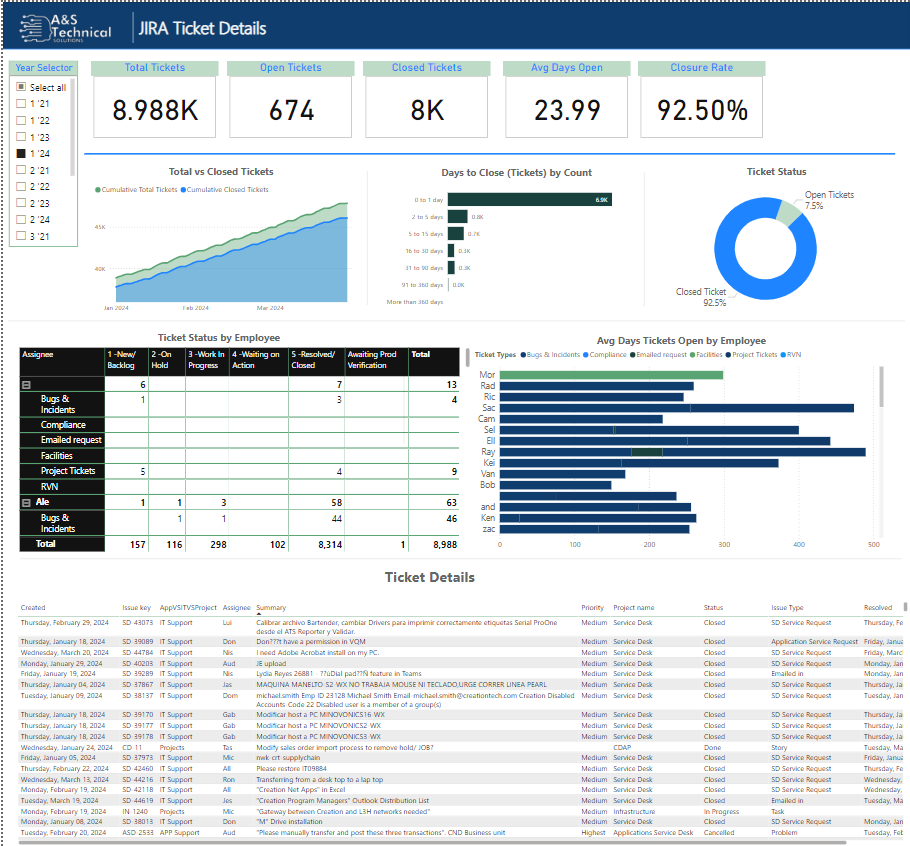Check the 1 '22 period checkbox
Image resolution: width=910 pixels, height=846 pixels.
(21, 120)
